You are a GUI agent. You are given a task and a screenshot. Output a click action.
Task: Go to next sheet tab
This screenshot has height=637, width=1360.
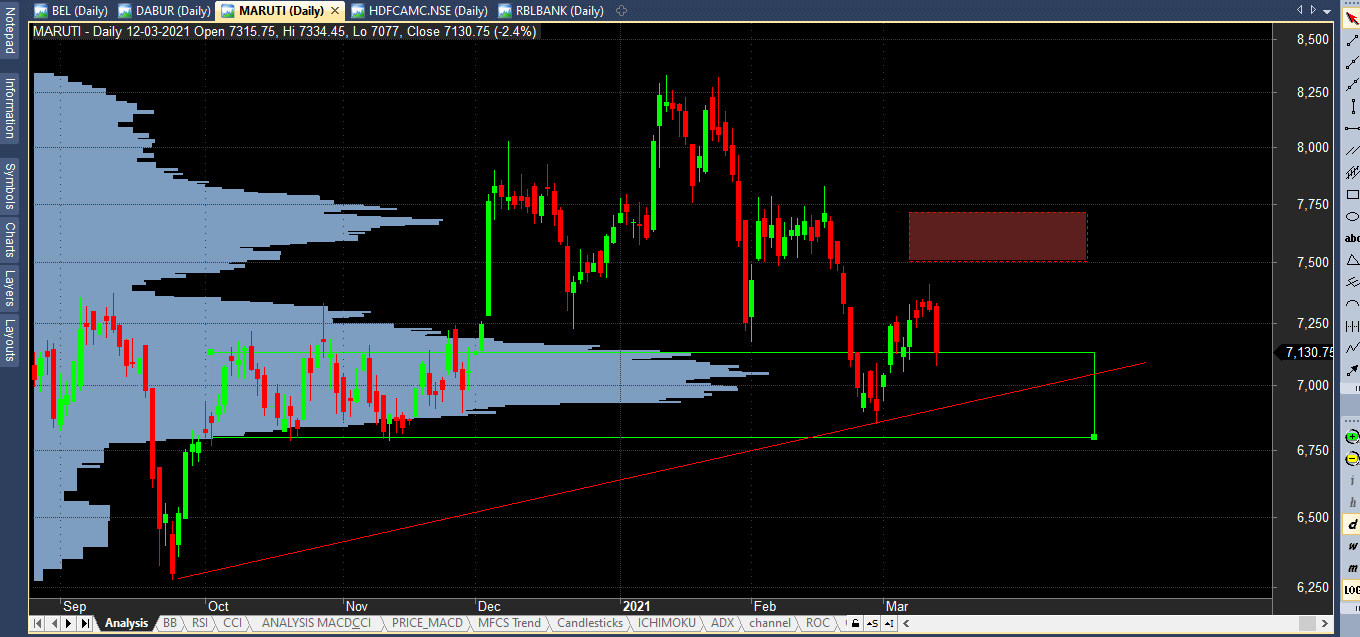coord(70,623)
